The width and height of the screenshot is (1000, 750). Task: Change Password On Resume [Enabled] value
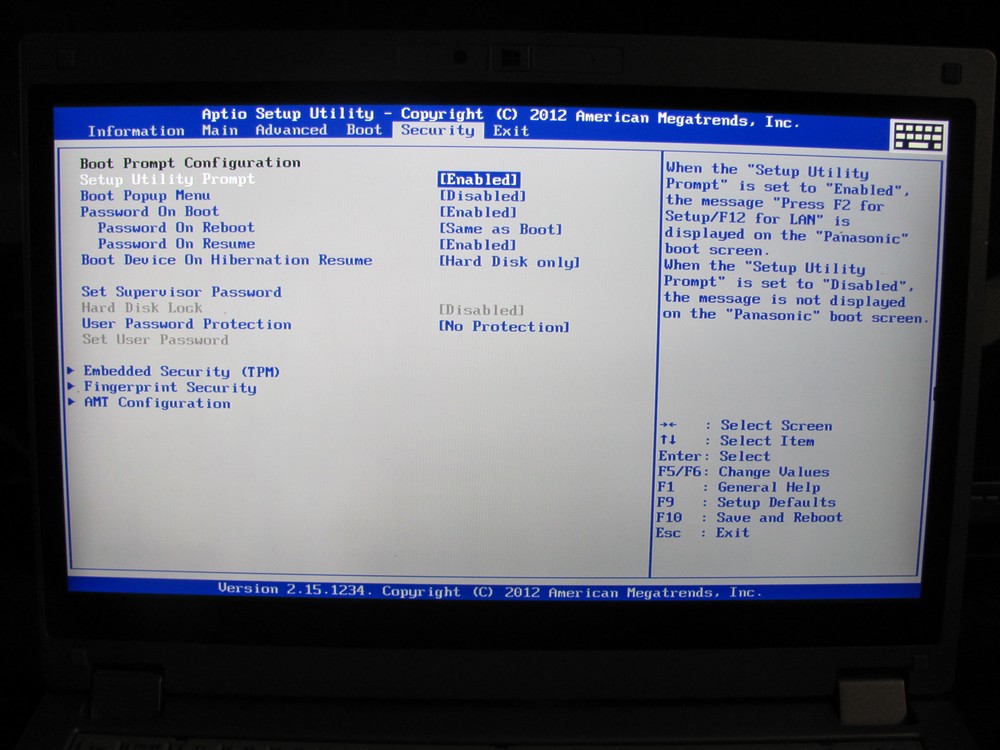[478, 244]
